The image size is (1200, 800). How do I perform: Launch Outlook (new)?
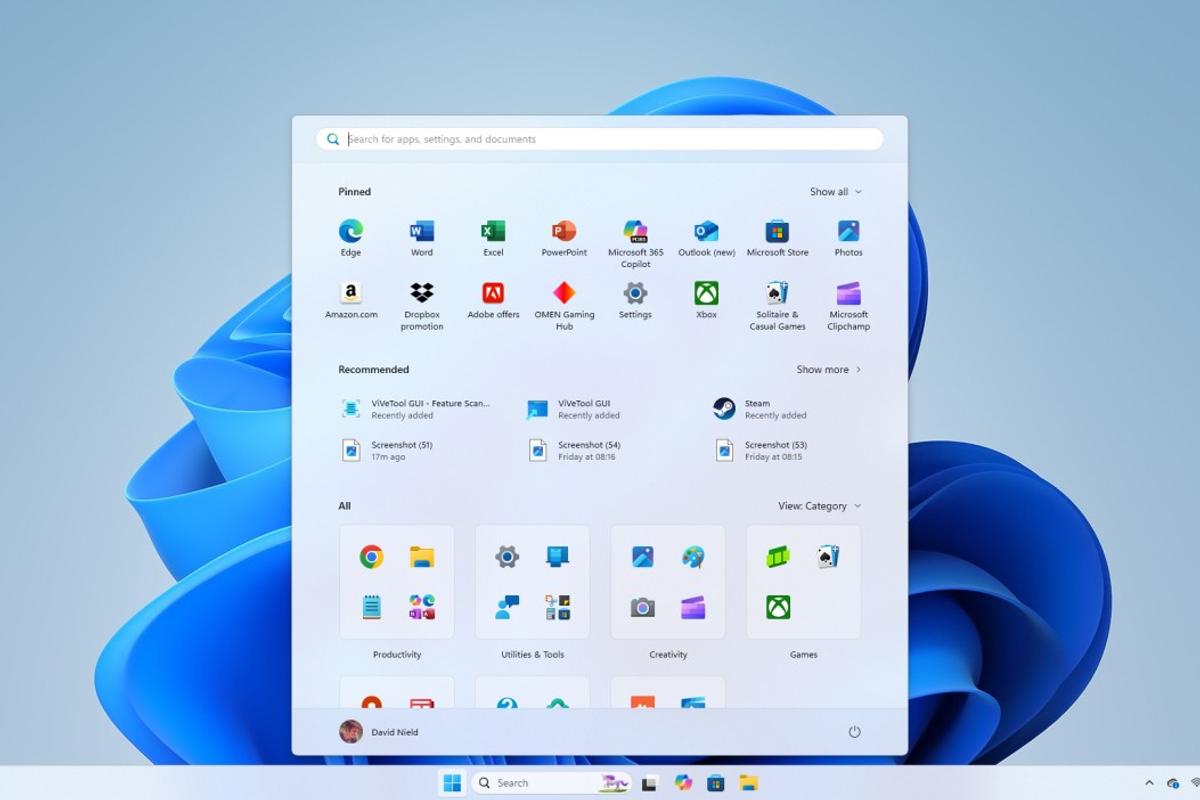(x=706, y=230)
